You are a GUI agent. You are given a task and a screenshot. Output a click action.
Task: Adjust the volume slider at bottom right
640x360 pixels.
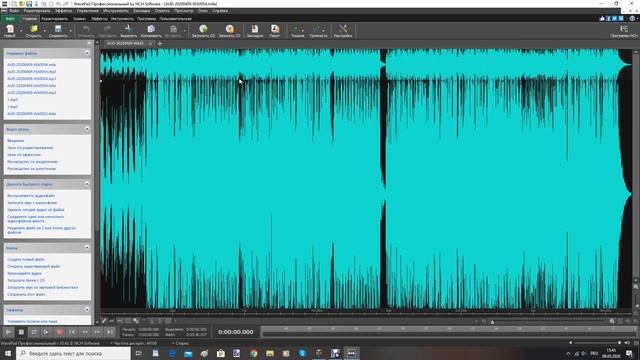coord(597,343)
